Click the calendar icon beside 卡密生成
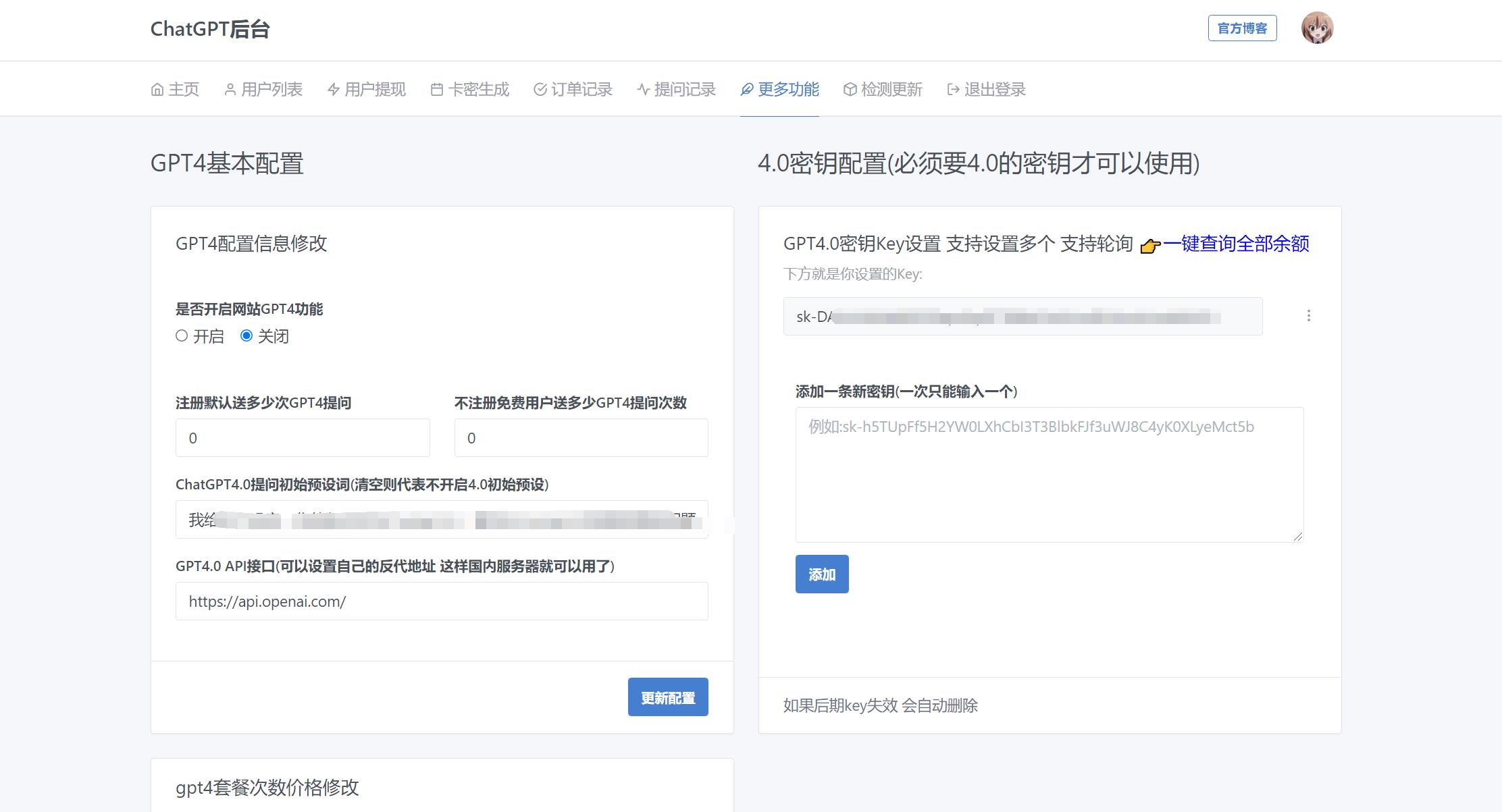The height and width of the screenshot is (812, 1502). pos(436,90)
